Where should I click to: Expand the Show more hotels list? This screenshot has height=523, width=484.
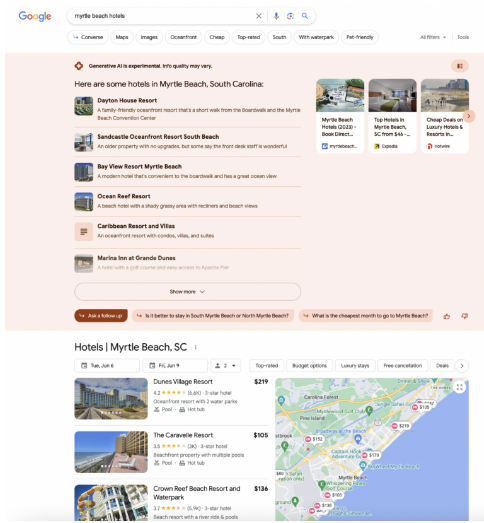pos(187,292)
